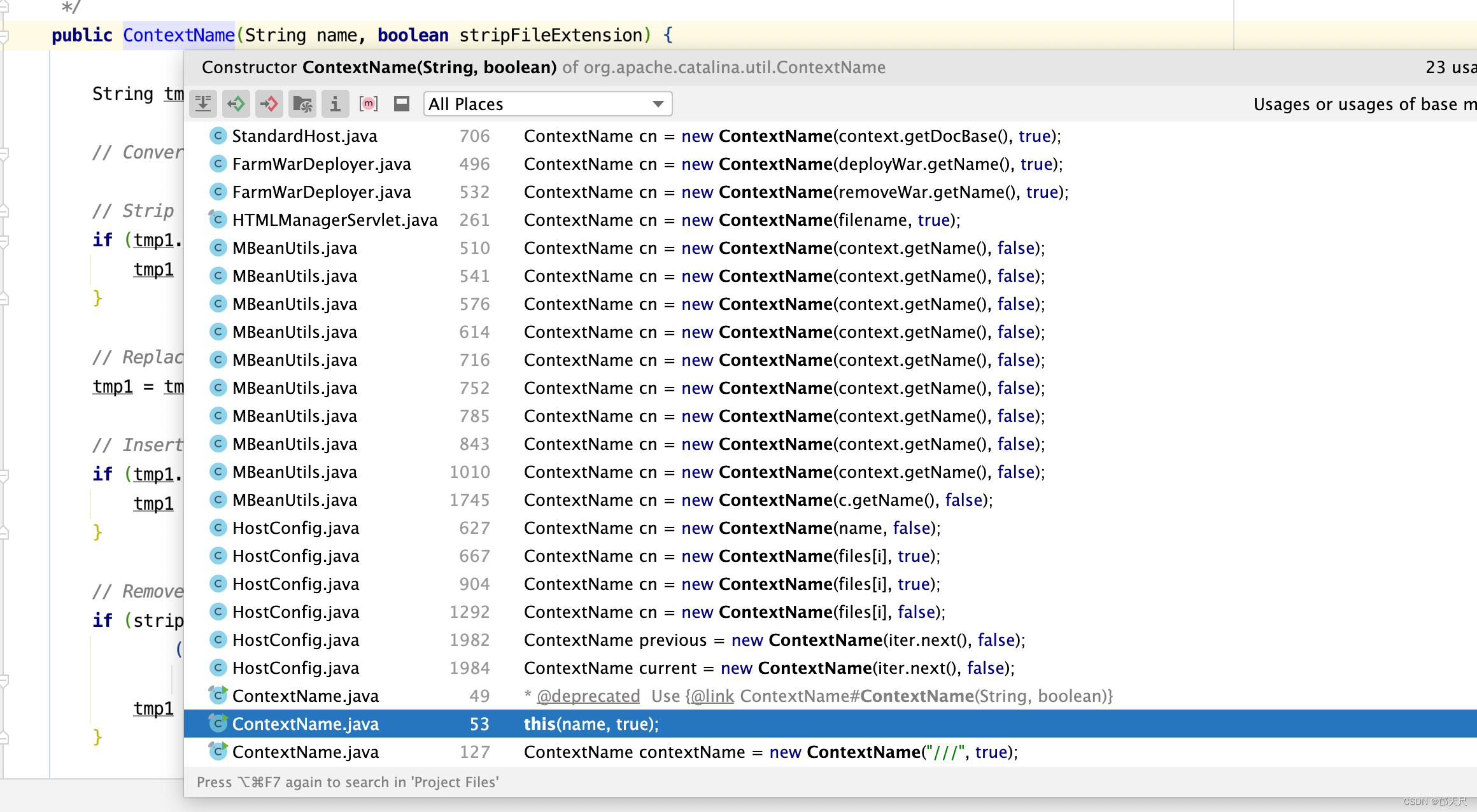Click class icon of FarmWarDeployer.java line 532
This screenshot has width=1477, height=812.
(218, 192)
